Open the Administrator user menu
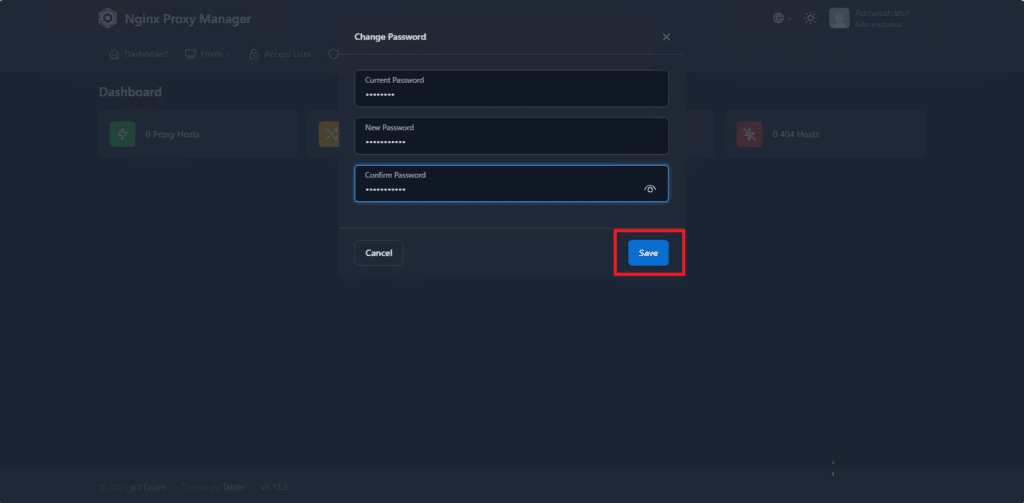 click(878, 19)
